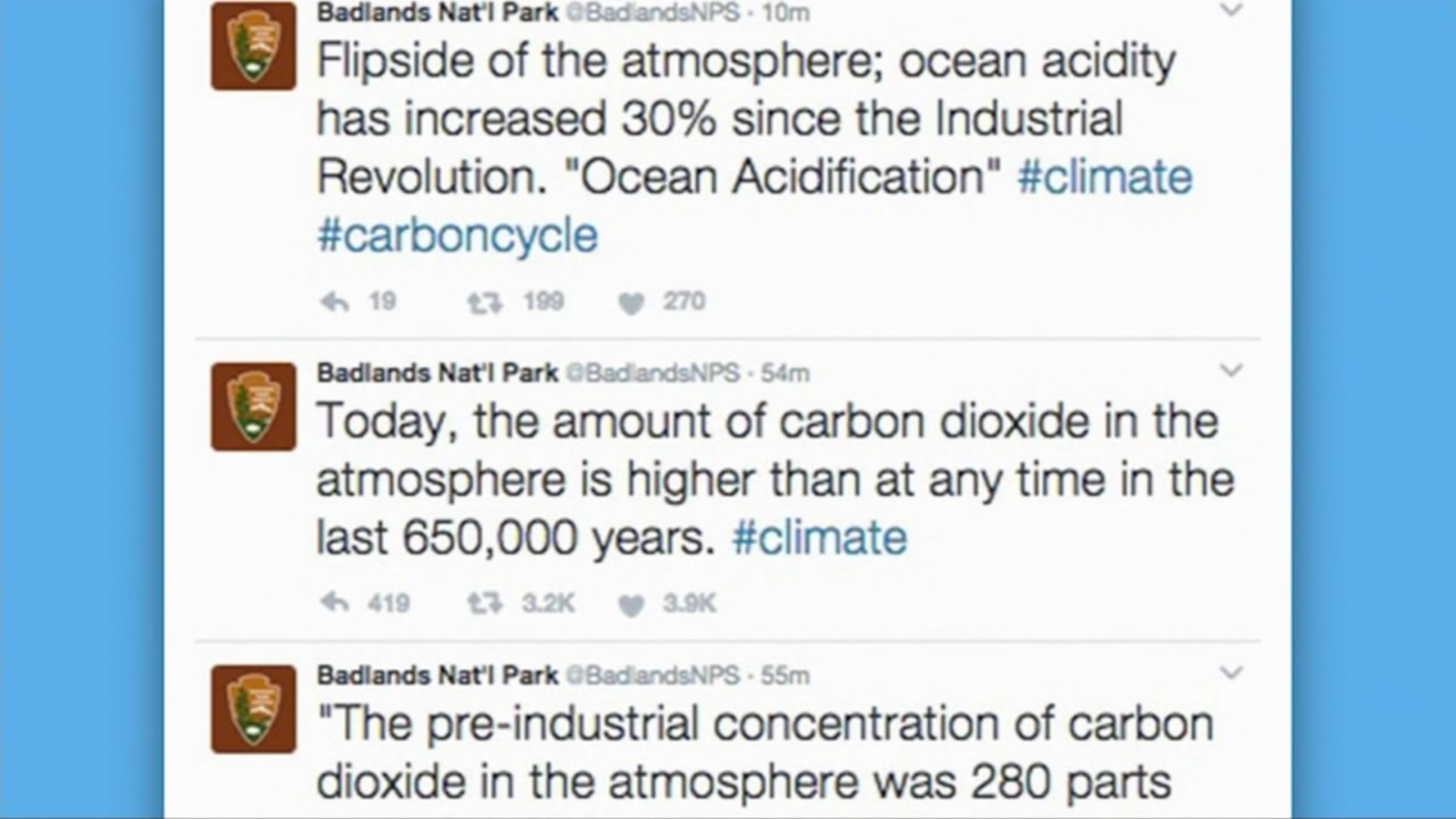Click Badlands avatar on 54m tweet
The width and height of the screenshot is (1456, 819).
[253, 406]
